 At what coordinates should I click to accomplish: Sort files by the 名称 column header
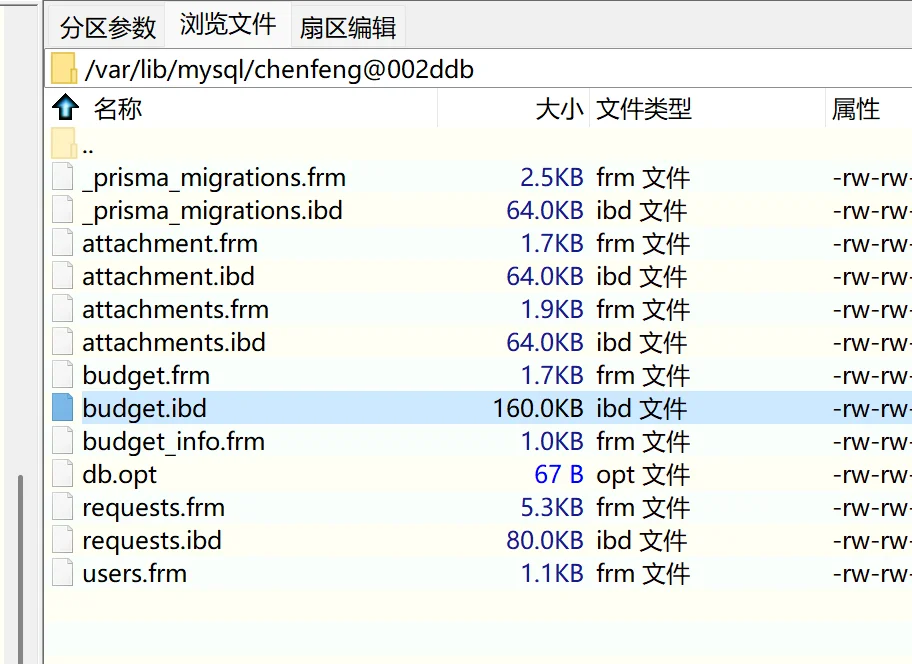coord(118,108)
